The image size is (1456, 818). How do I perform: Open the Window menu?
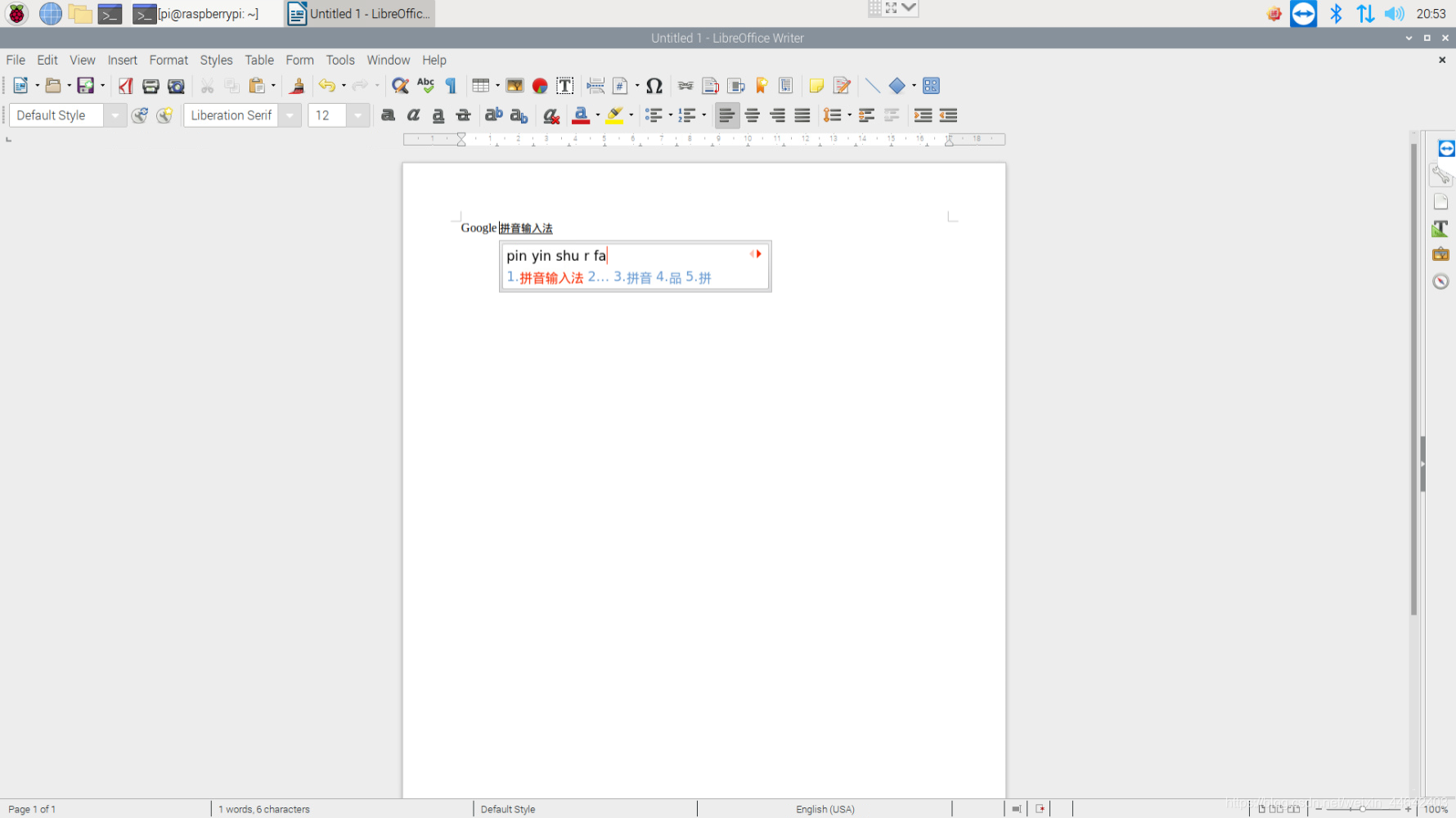pos(389,60)
